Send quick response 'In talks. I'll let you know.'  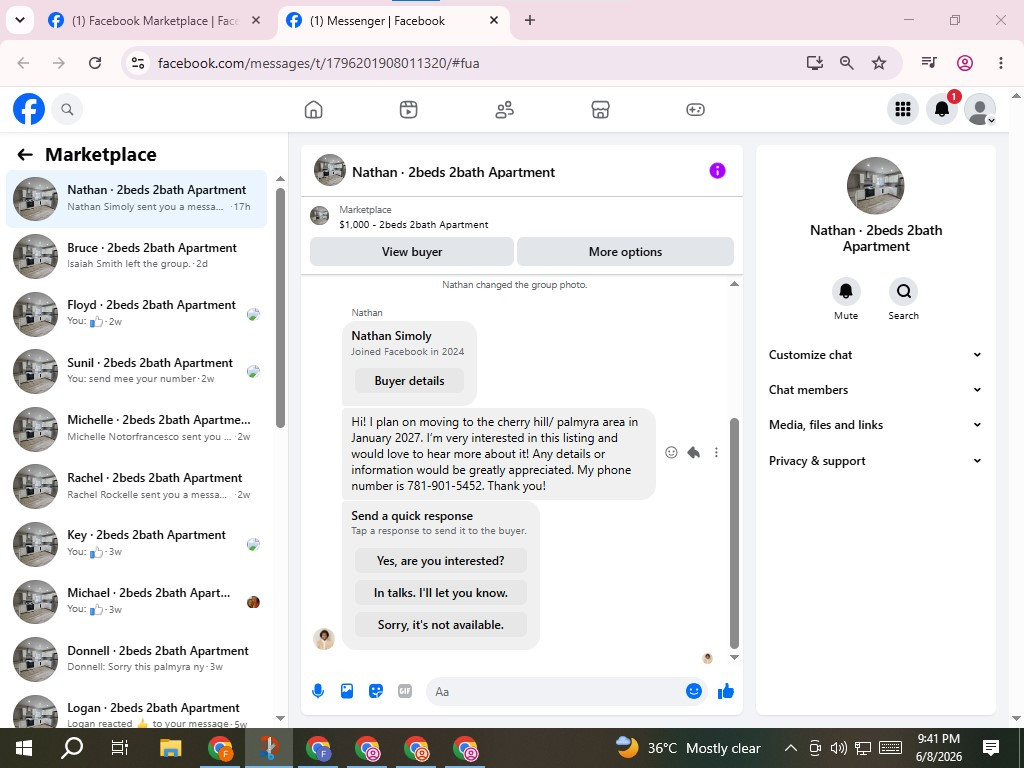coord(441,593)
